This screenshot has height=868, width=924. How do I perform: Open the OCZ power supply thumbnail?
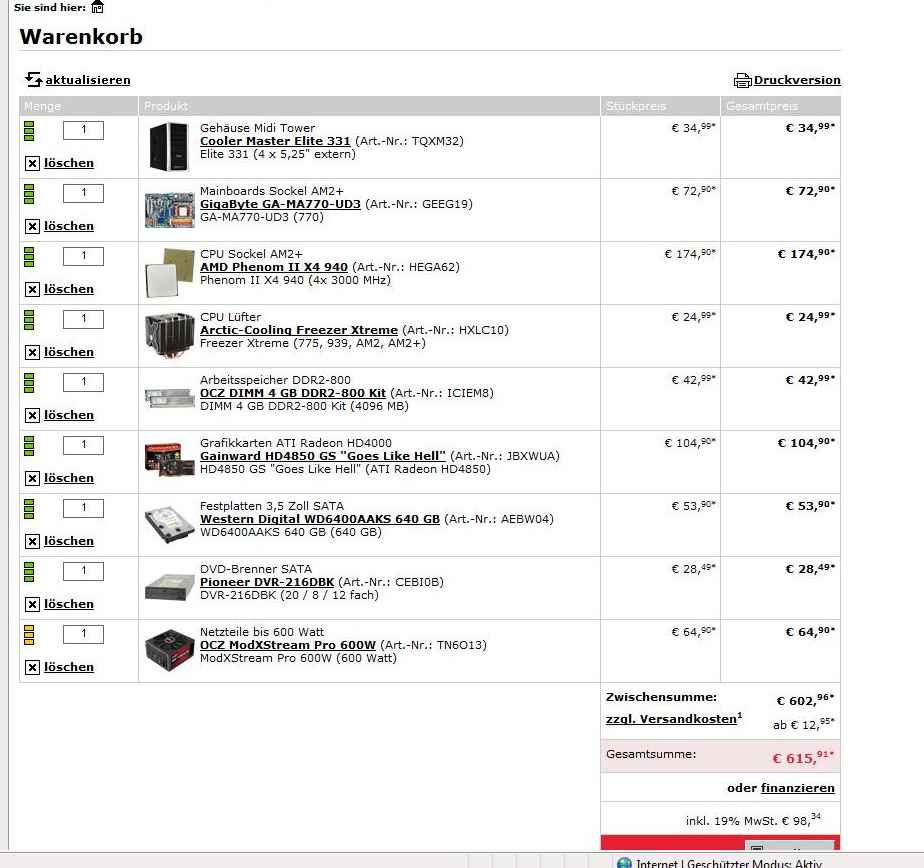coord(170,651)
